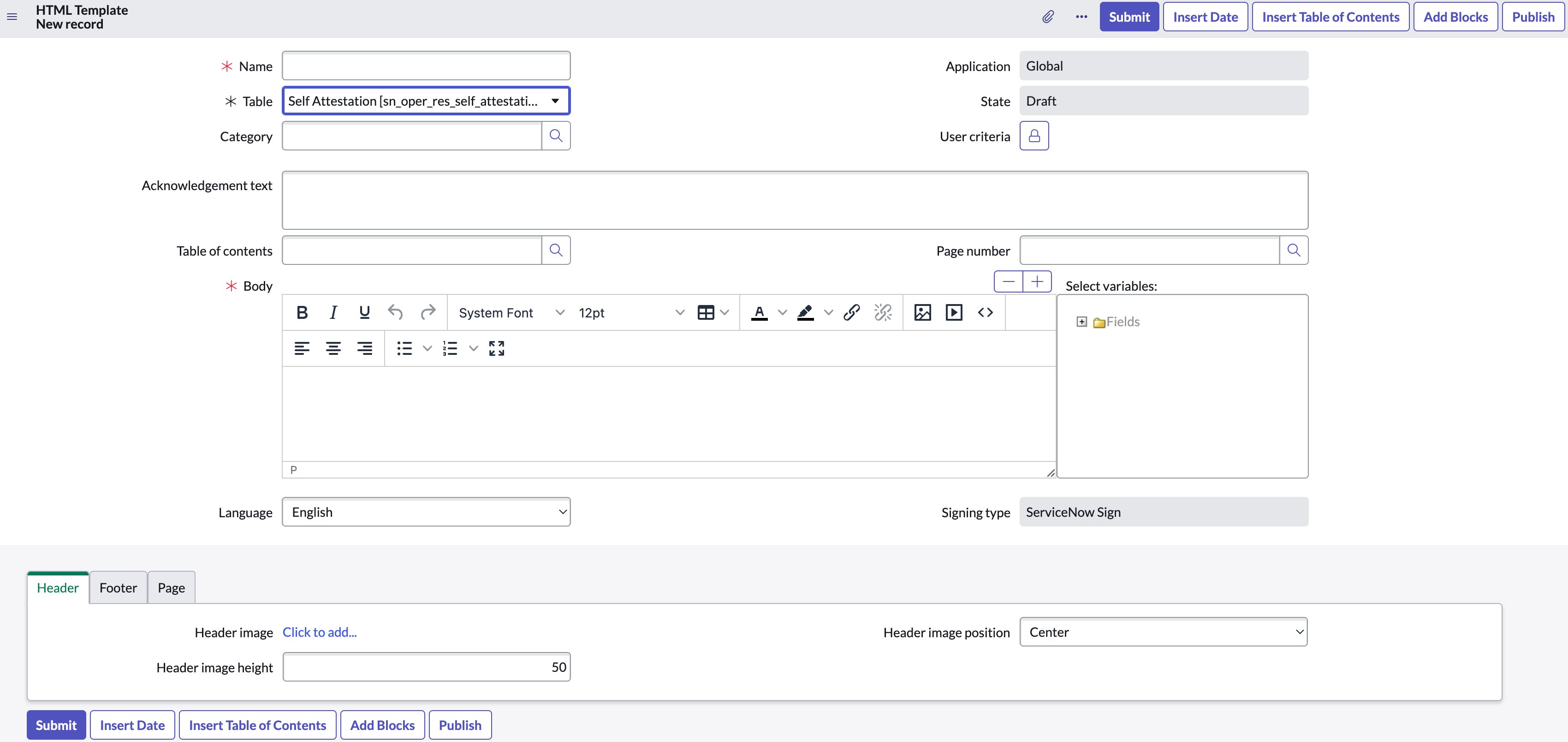Toggle italic formatting in Body editor
The width and height of the screenshot is (1568, 742).
tap(333, 312)
